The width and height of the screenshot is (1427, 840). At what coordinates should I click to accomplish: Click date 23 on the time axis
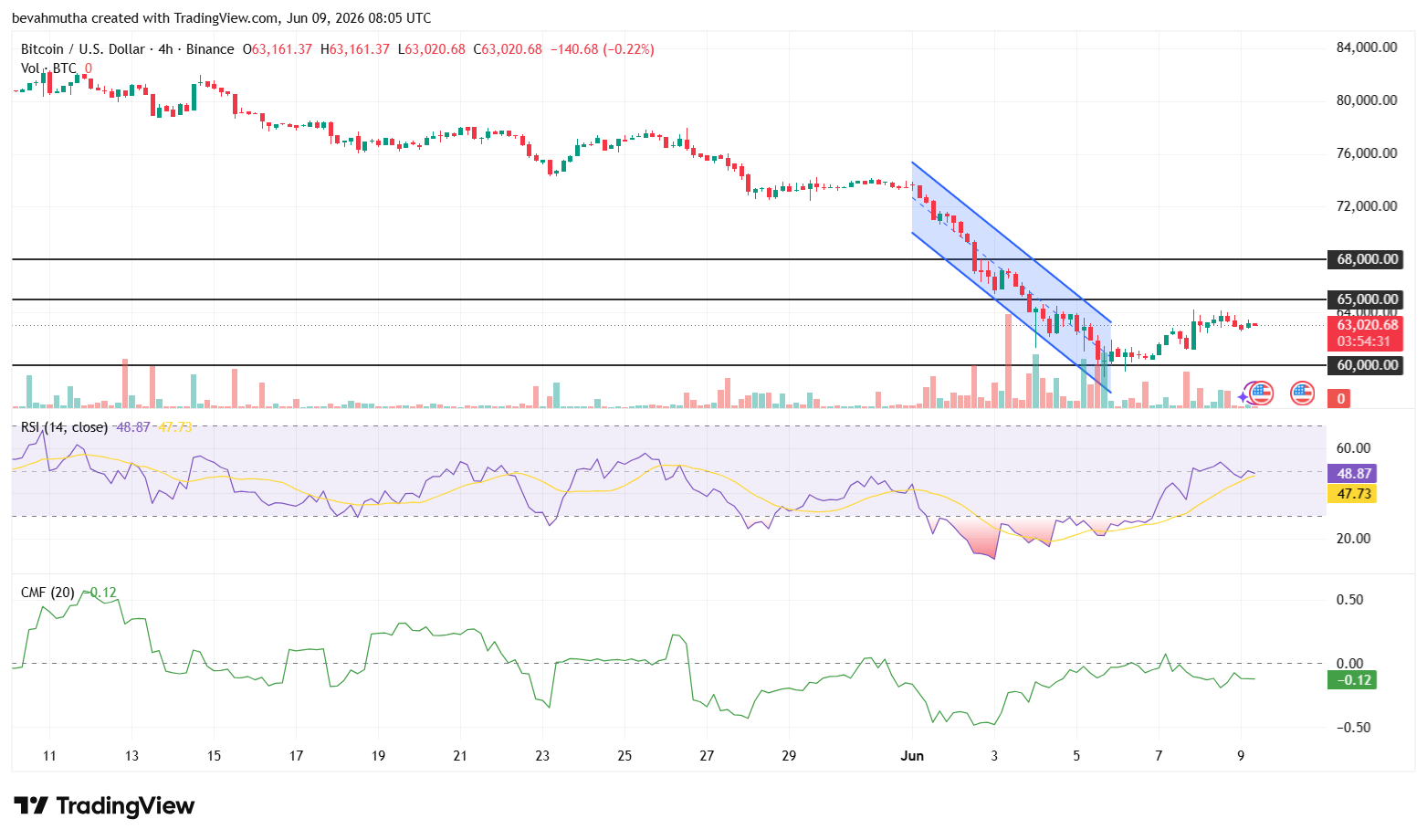click(542, 756)
